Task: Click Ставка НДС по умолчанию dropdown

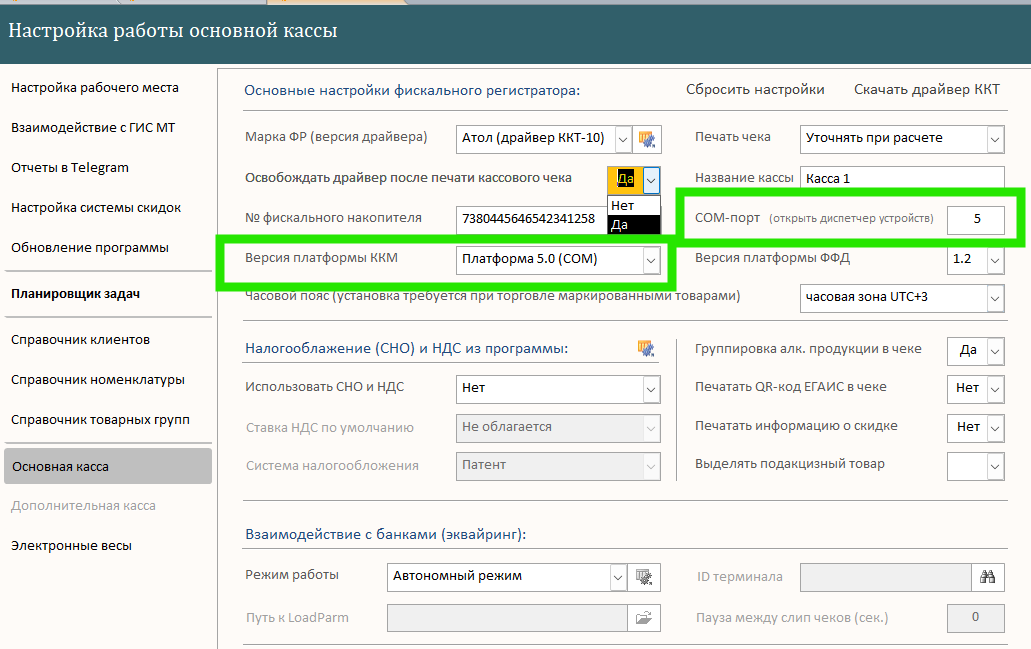Action: [558, 428]
